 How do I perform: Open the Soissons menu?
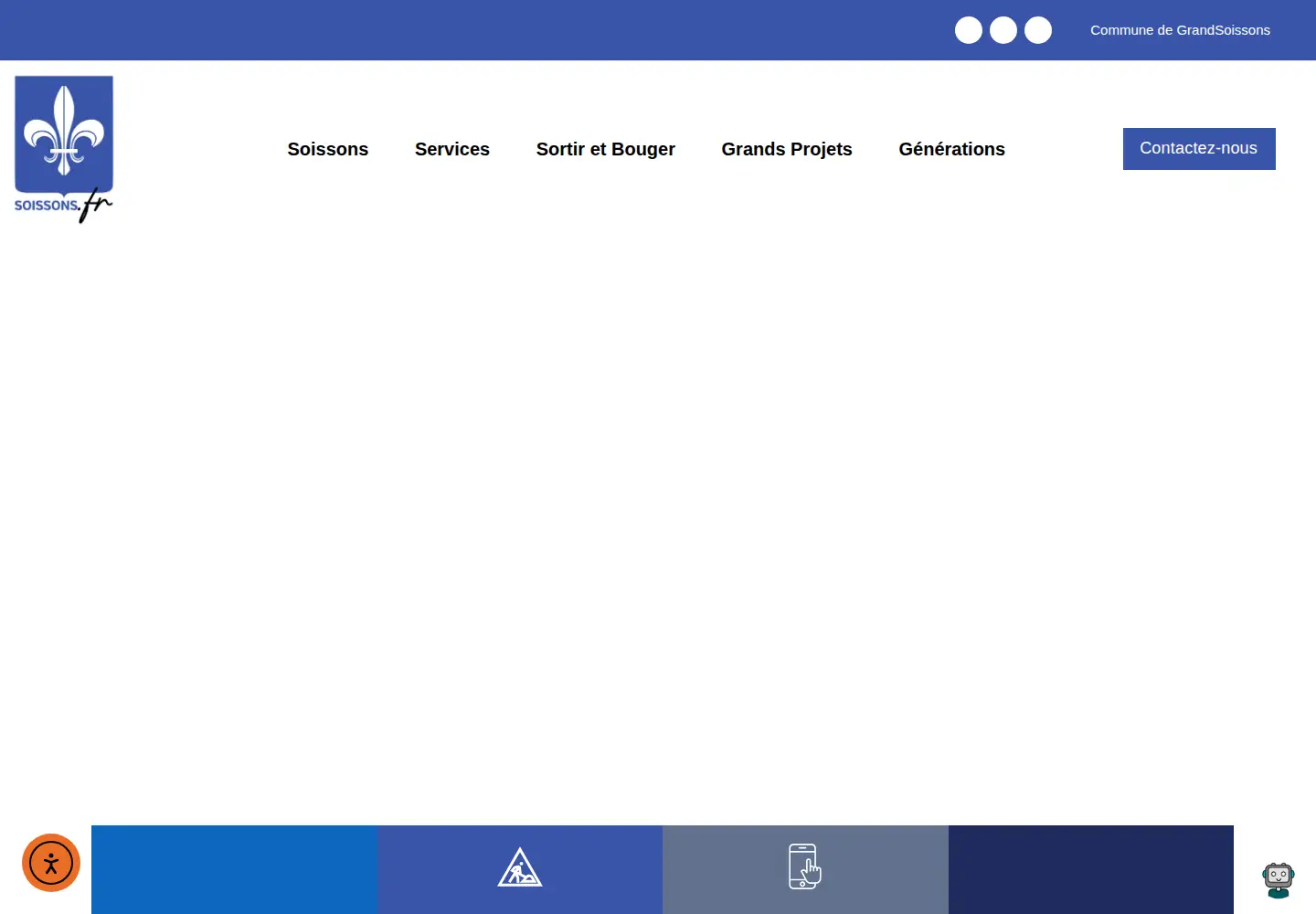point(328,149)
